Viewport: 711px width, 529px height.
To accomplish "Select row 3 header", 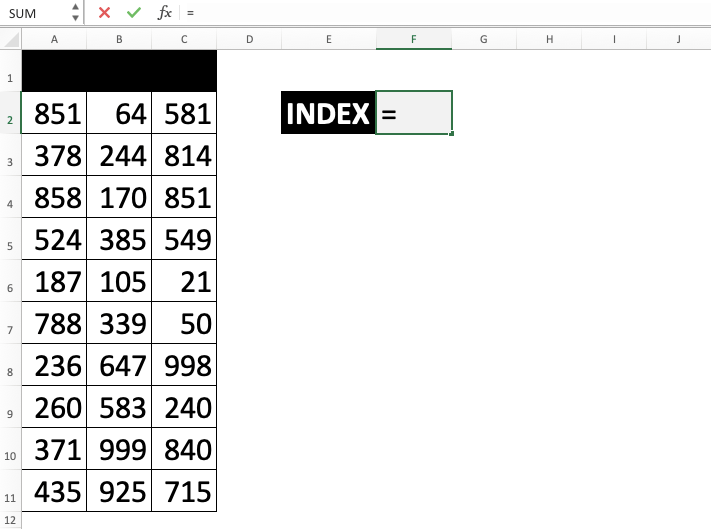I will (10, 155).
